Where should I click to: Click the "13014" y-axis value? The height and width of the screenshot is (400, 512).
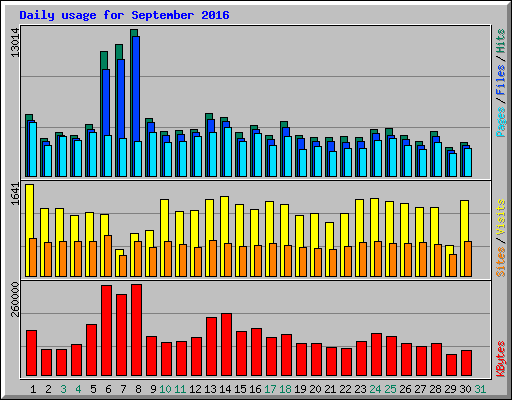[x=15, y=42]
